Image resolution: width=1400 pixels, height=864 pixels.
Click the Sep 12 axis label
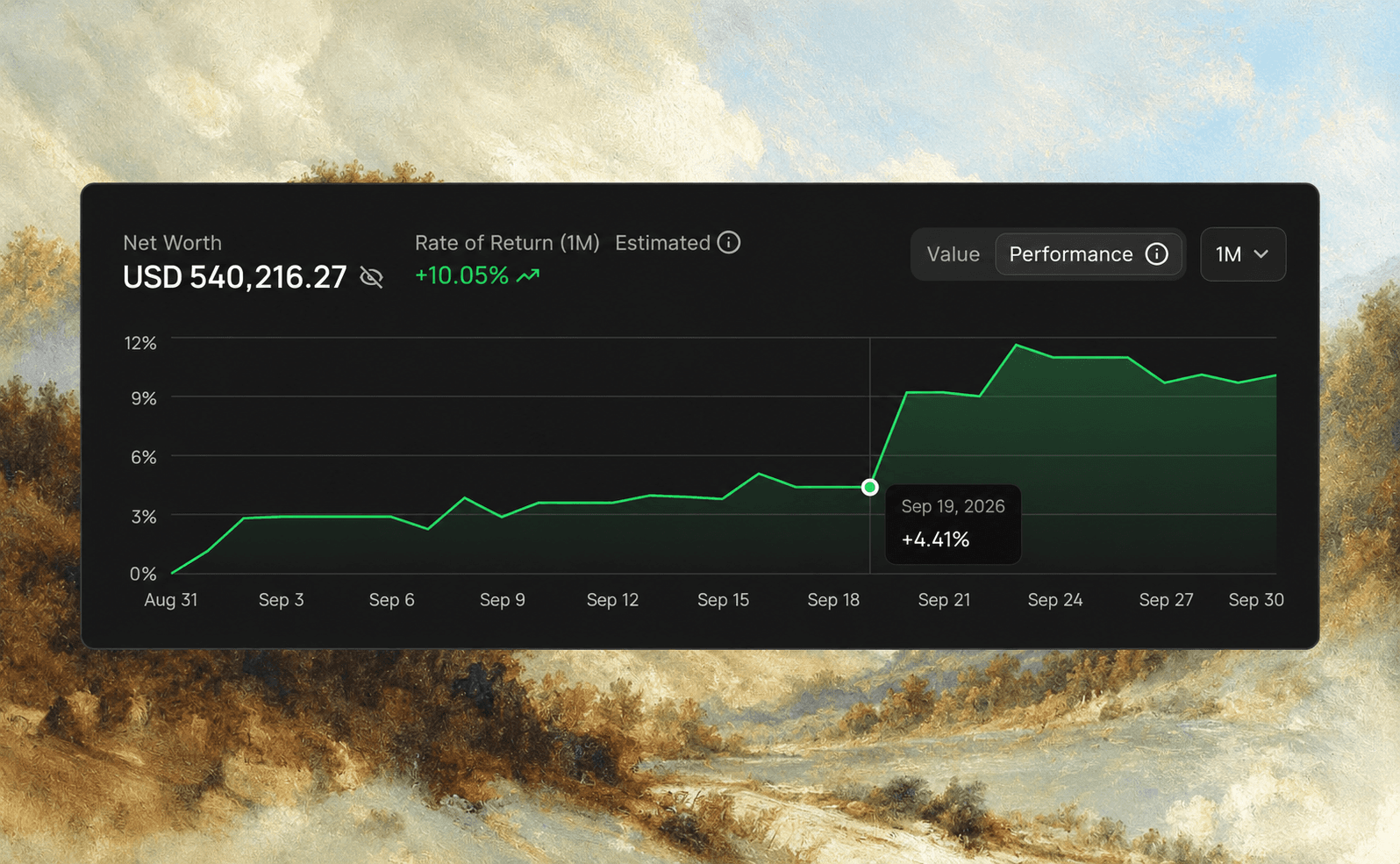613,600
